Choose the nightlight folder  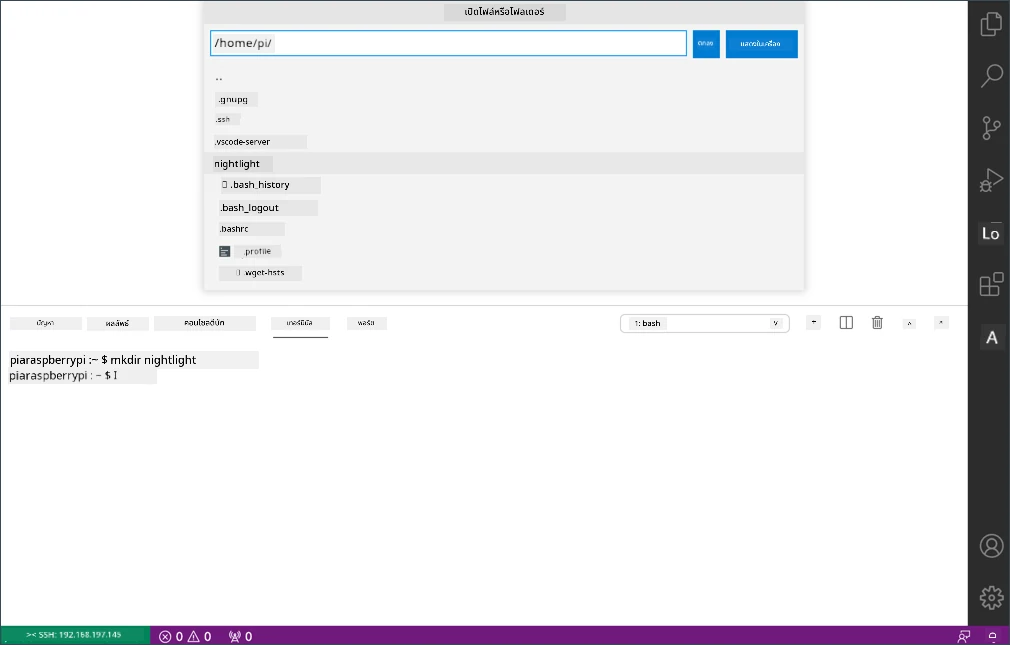point(504,164)
